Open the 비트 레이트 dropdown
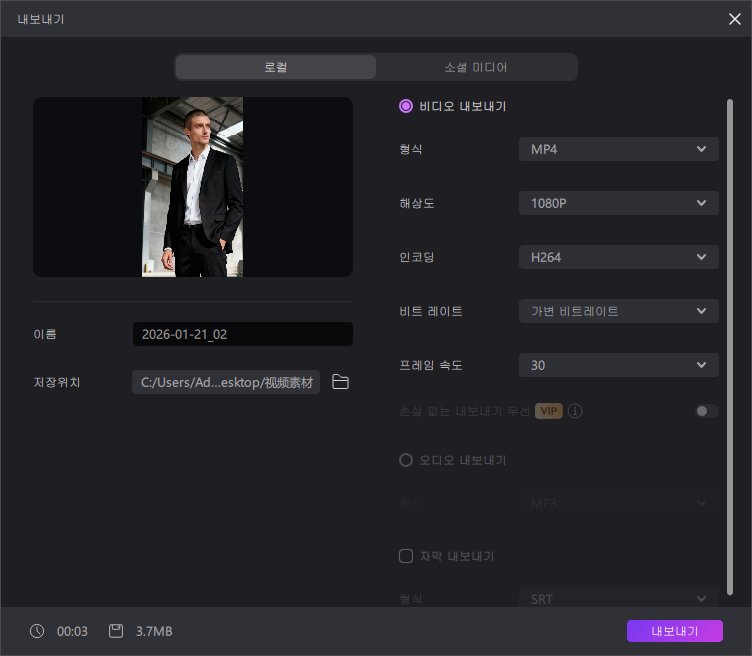Viewport: 752px width, 656px height. point(619,311)
